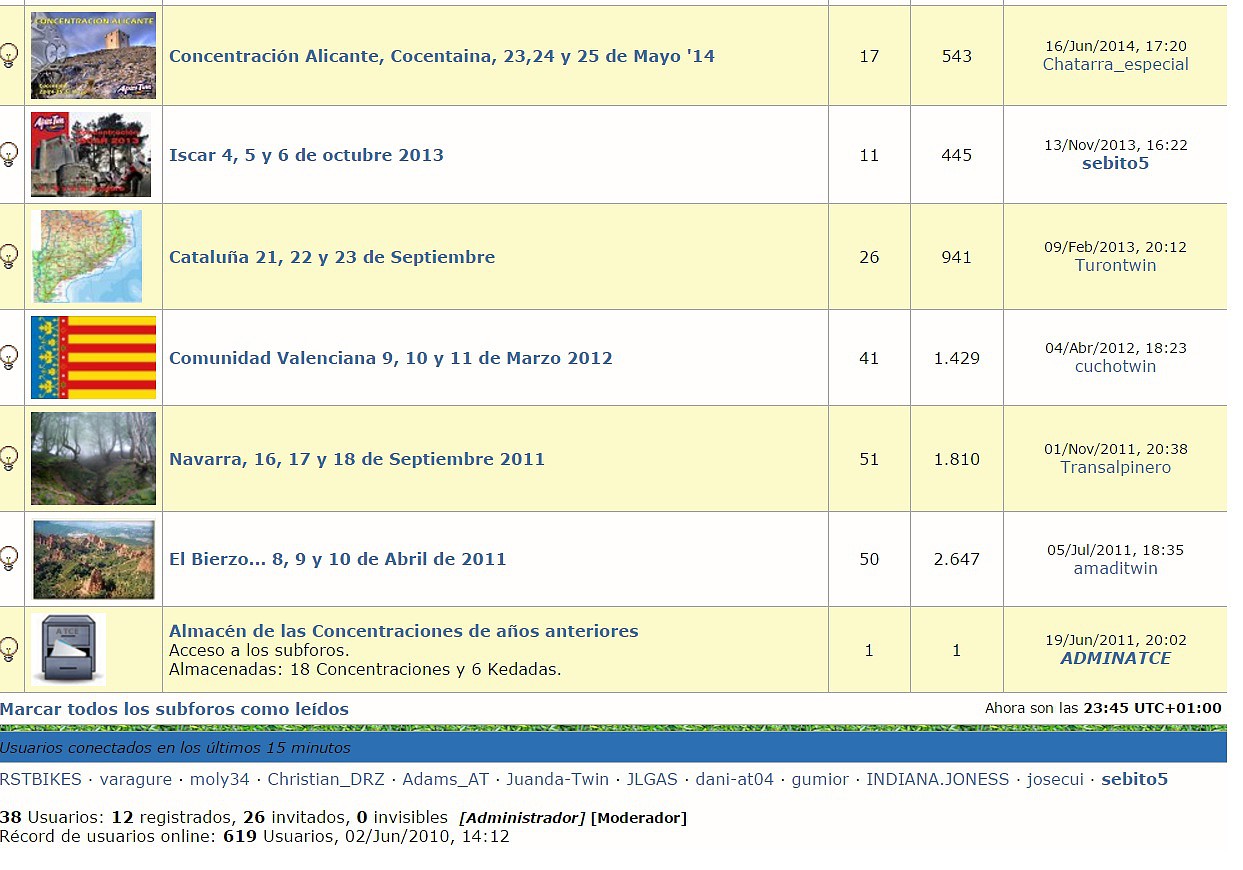Screen dimensions: 1243x870
Task: Click post count 941 in Cataluña row
Action: pos(957,257)
